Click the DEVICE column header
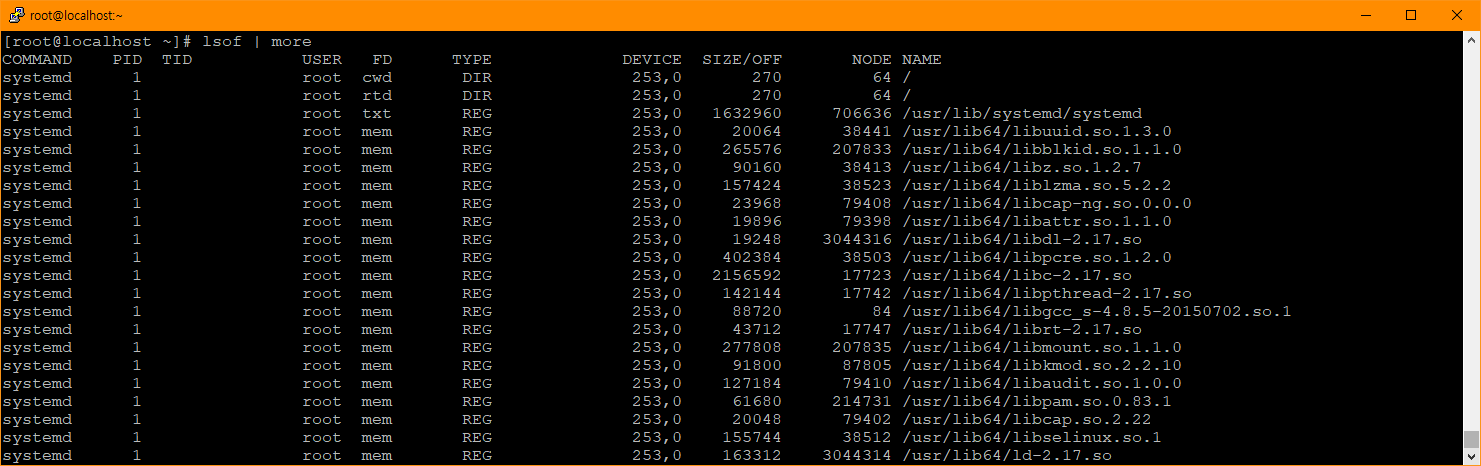Image resolution: width=1481 pixels, height=466 pixels. [652, 59]
